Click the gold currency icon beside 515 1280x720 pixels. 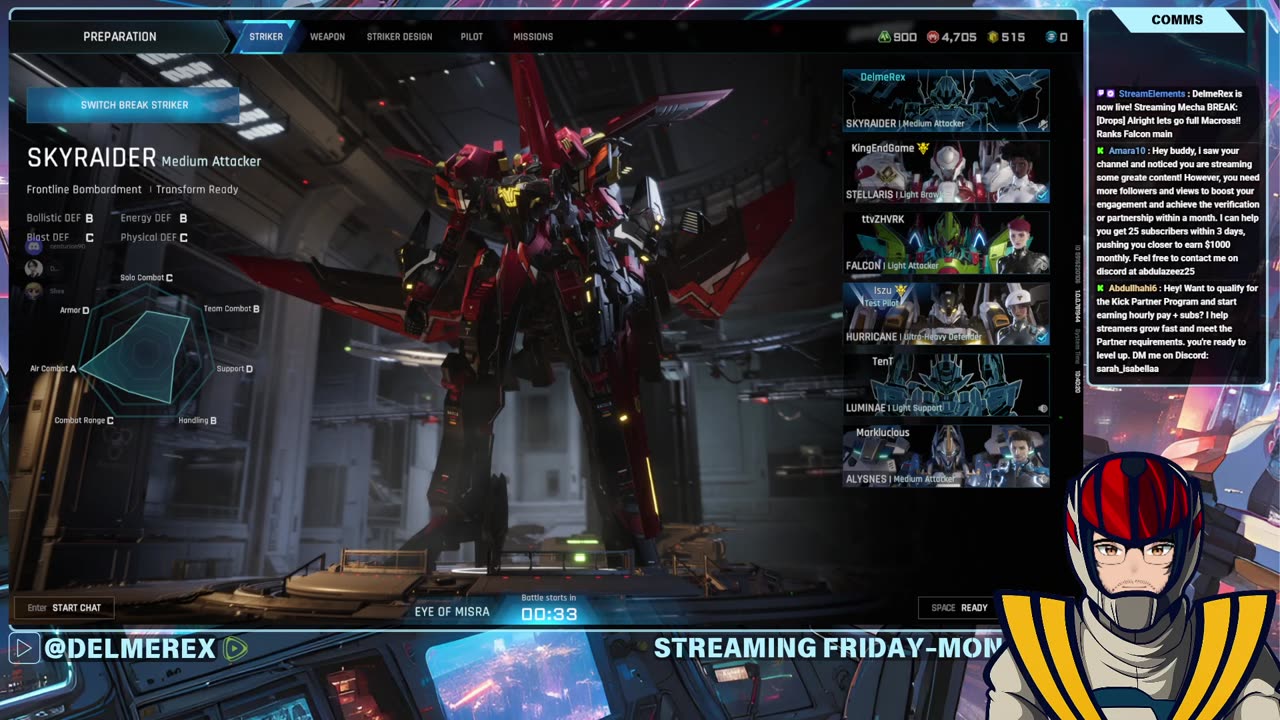tap(993, 37)
